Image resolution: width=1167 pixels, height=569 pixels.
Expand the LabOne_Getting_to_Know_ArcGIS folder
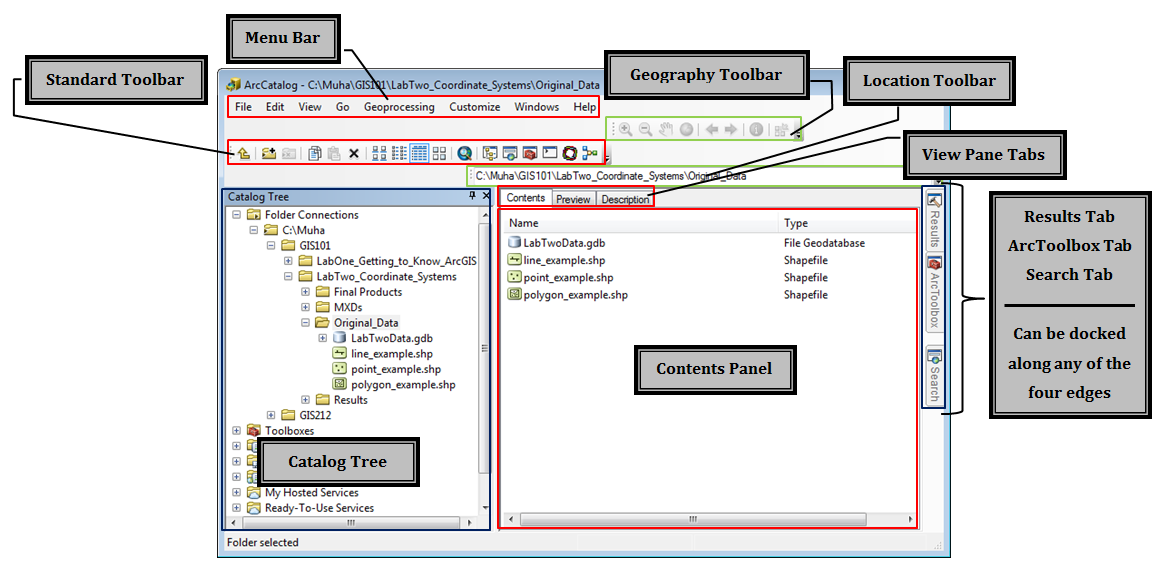[288, 261]
